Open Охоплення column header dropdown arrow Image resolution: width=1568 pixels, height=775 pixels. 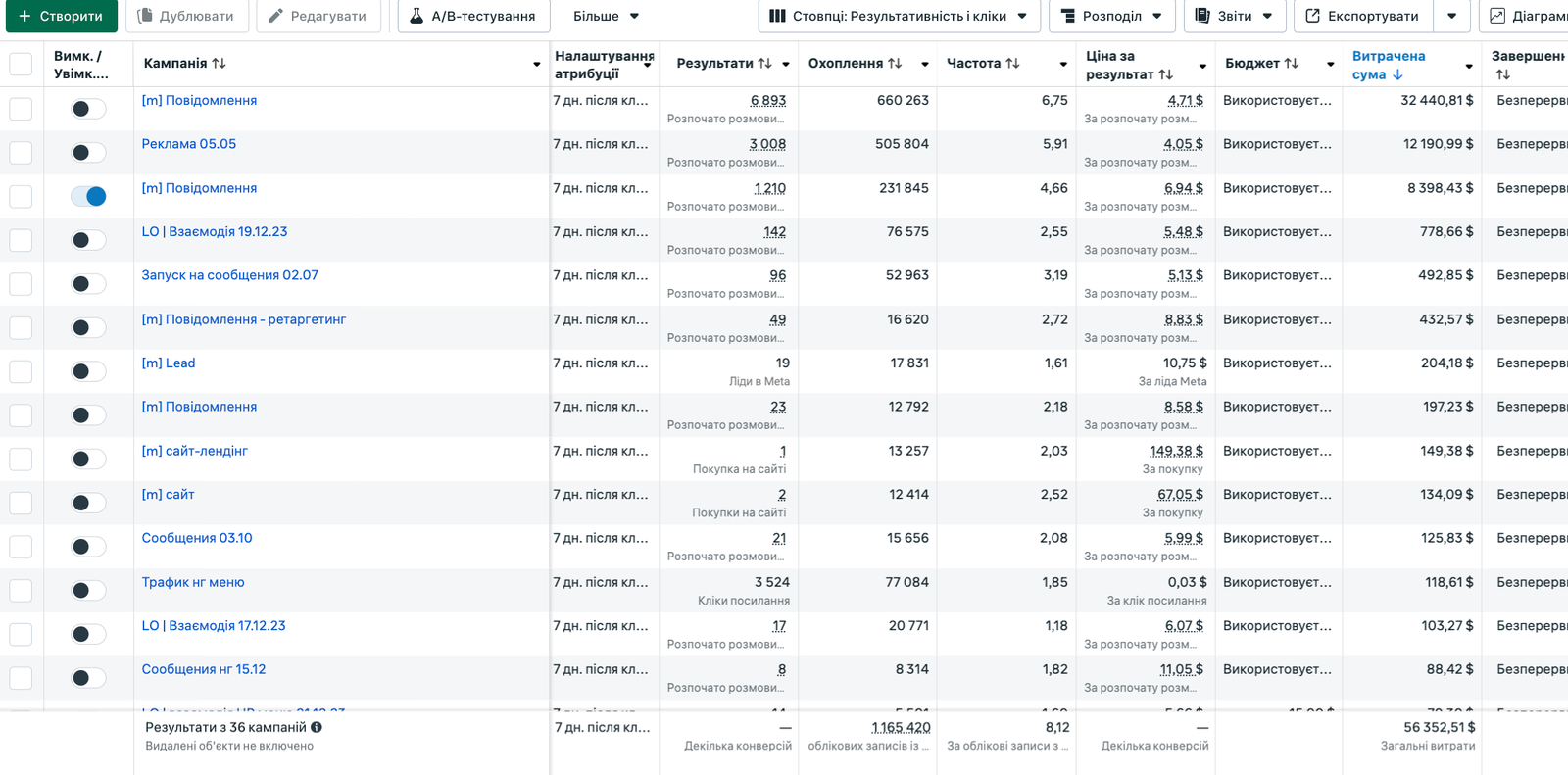pos(924,65)
